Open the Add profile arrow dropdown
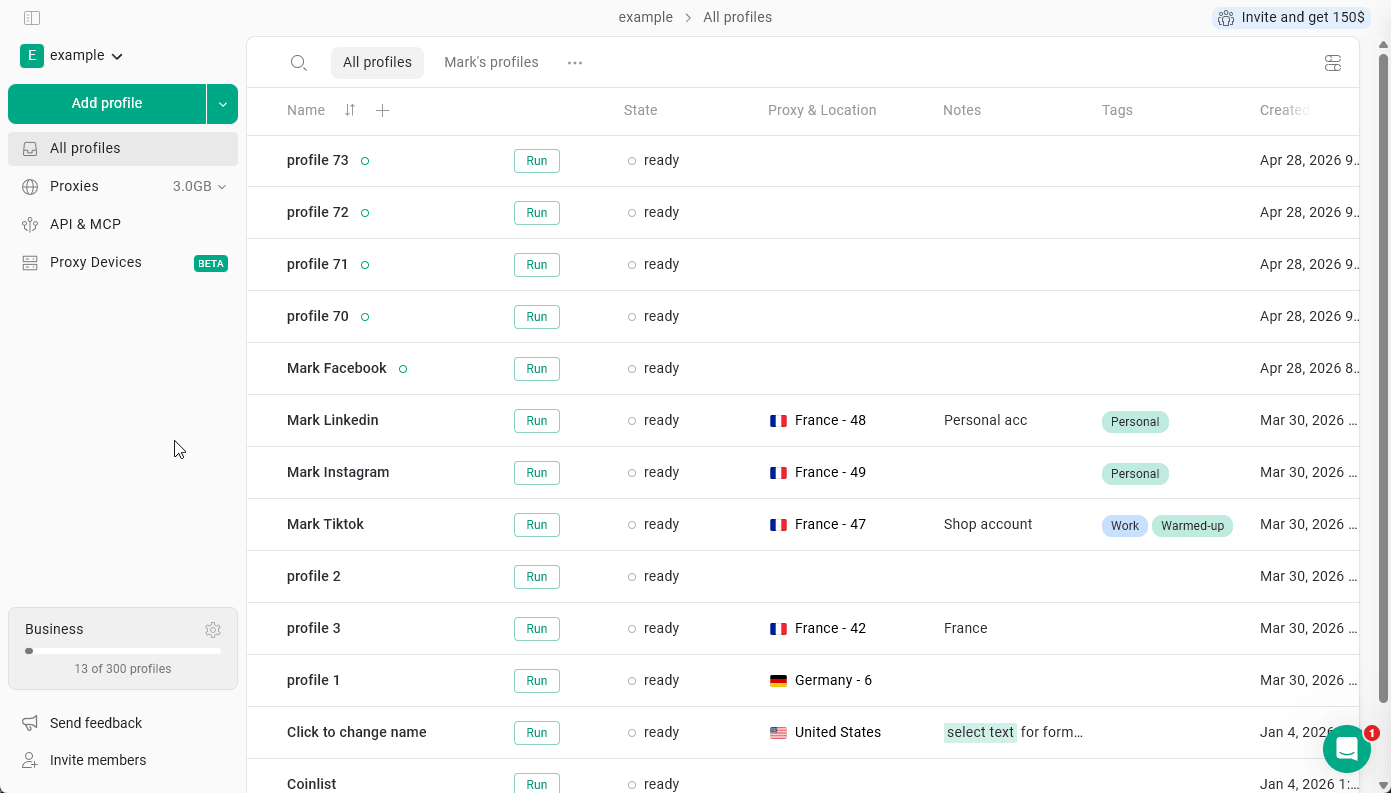 coord(223,104)
